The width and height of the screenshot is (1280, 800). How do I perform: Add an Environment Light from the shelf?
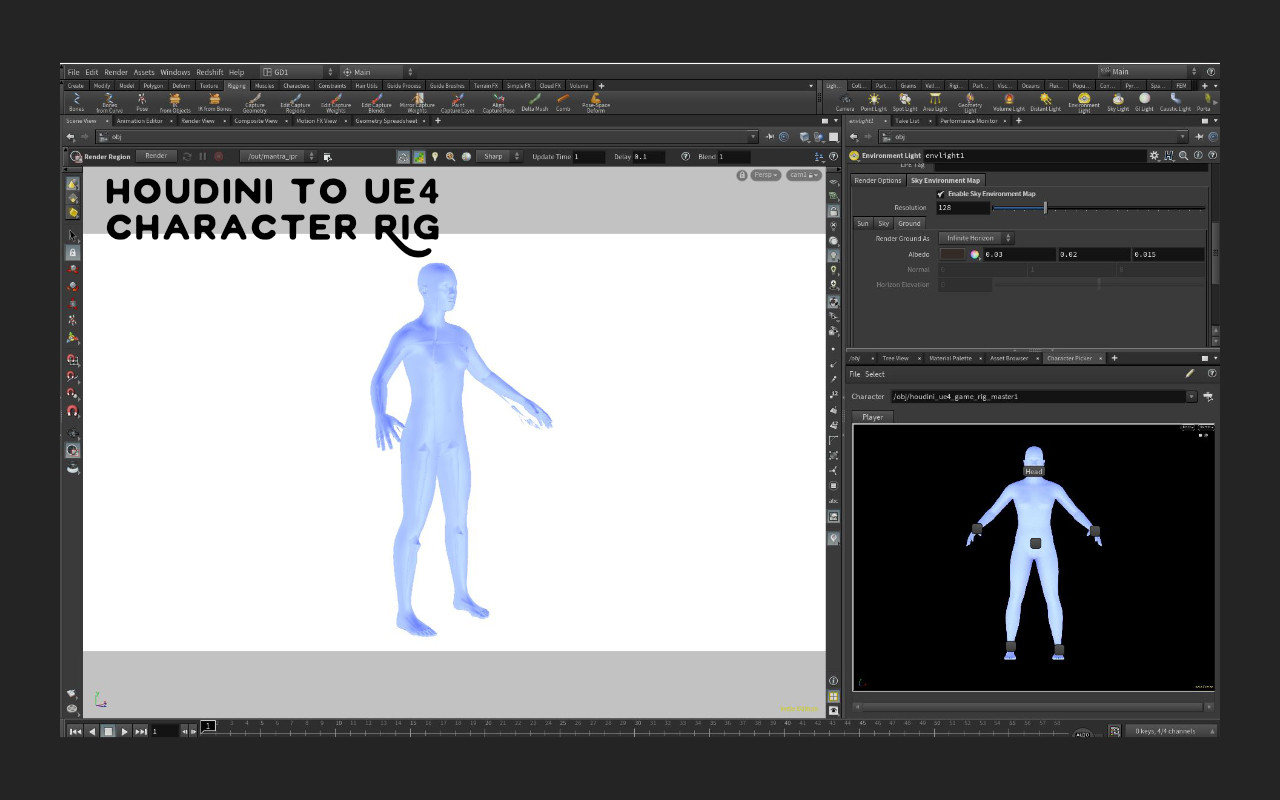click(x=1084, y=102)
